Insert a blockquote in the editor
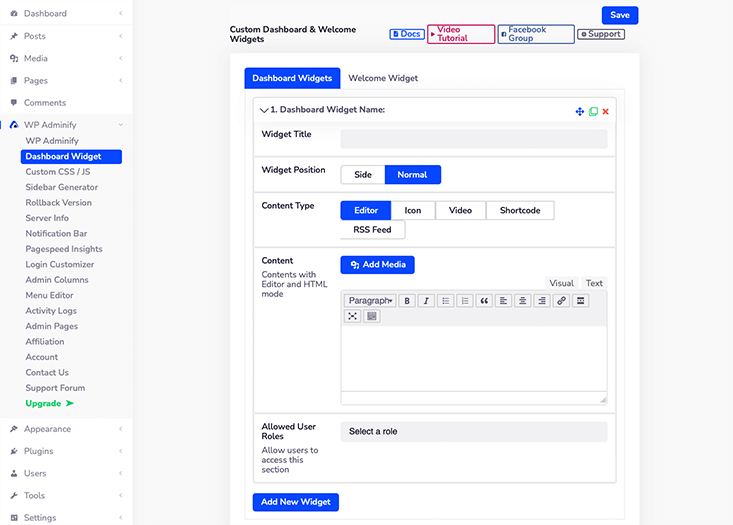 pyautogui.click(x=484, y=300)
